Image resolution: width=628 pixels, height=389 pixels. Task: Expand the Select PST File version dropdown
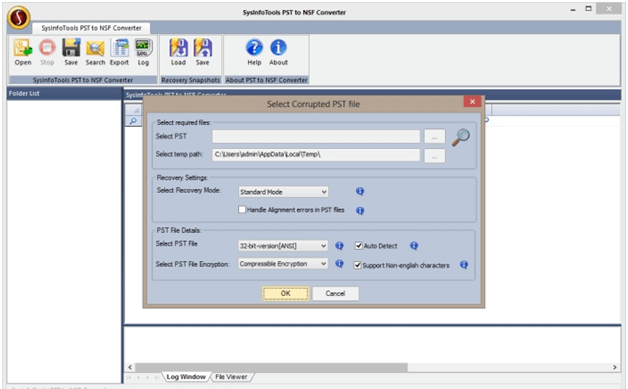coord(283,246)
